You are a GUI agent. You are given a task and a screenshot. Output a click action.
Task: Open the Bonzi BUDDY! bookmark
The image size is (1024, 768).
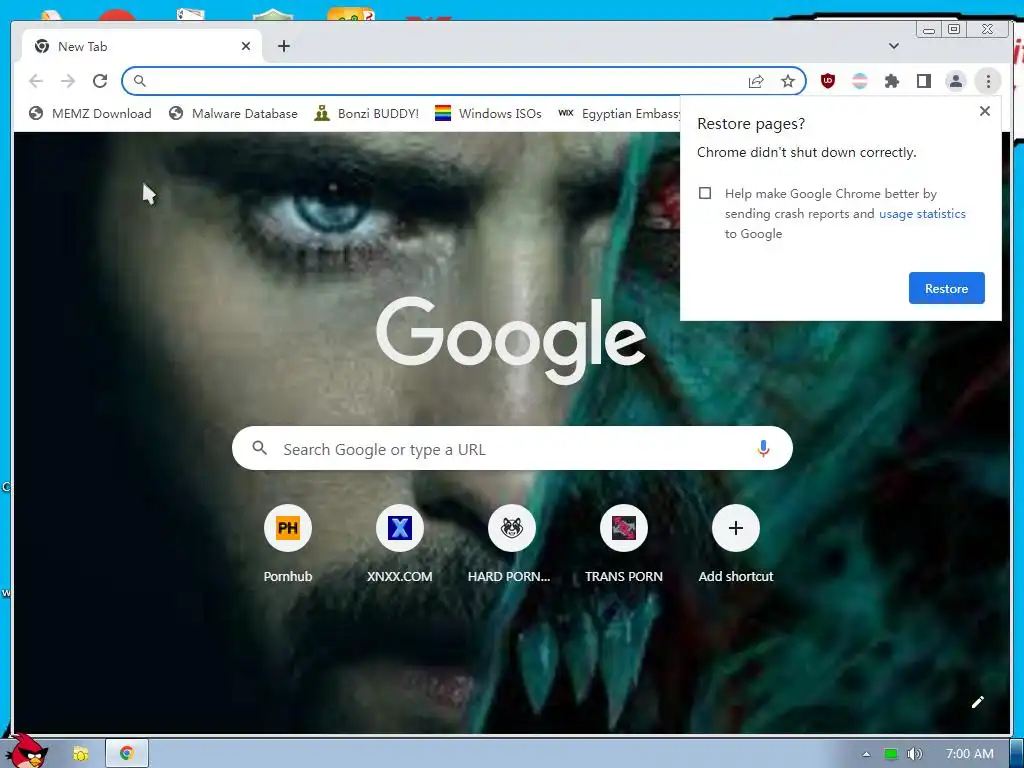(366, 114)
